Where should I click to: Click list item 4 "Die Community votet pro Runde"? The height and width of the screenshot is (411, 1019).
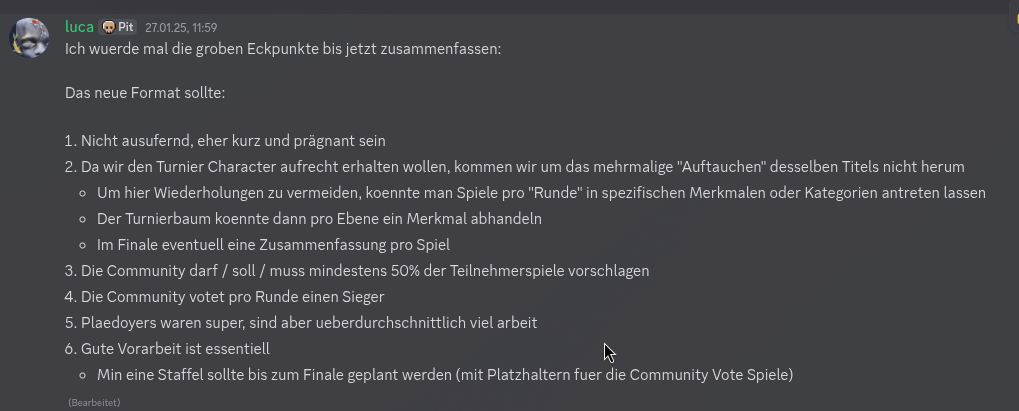pyautogui.click(x=232, y=297)
